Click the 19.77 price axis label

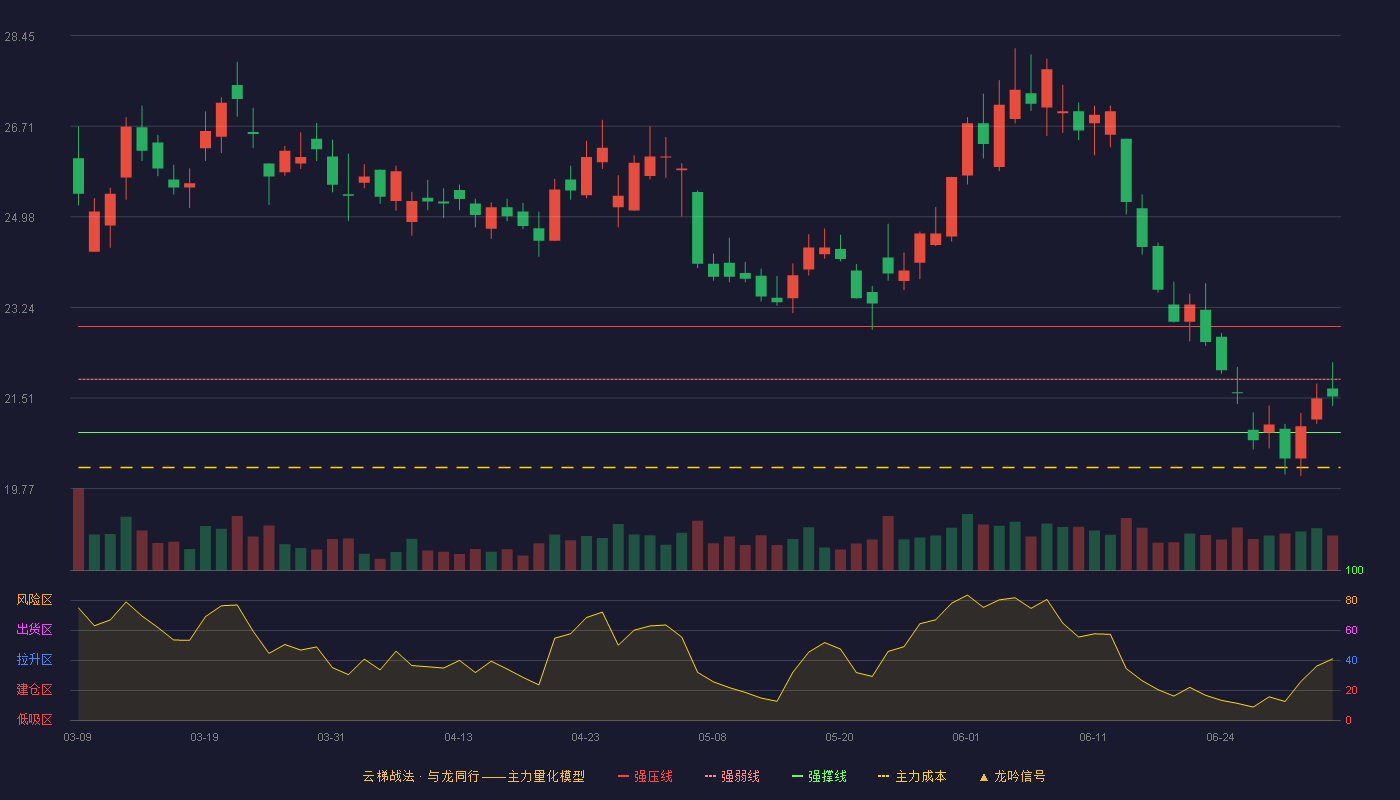point(19,490)
